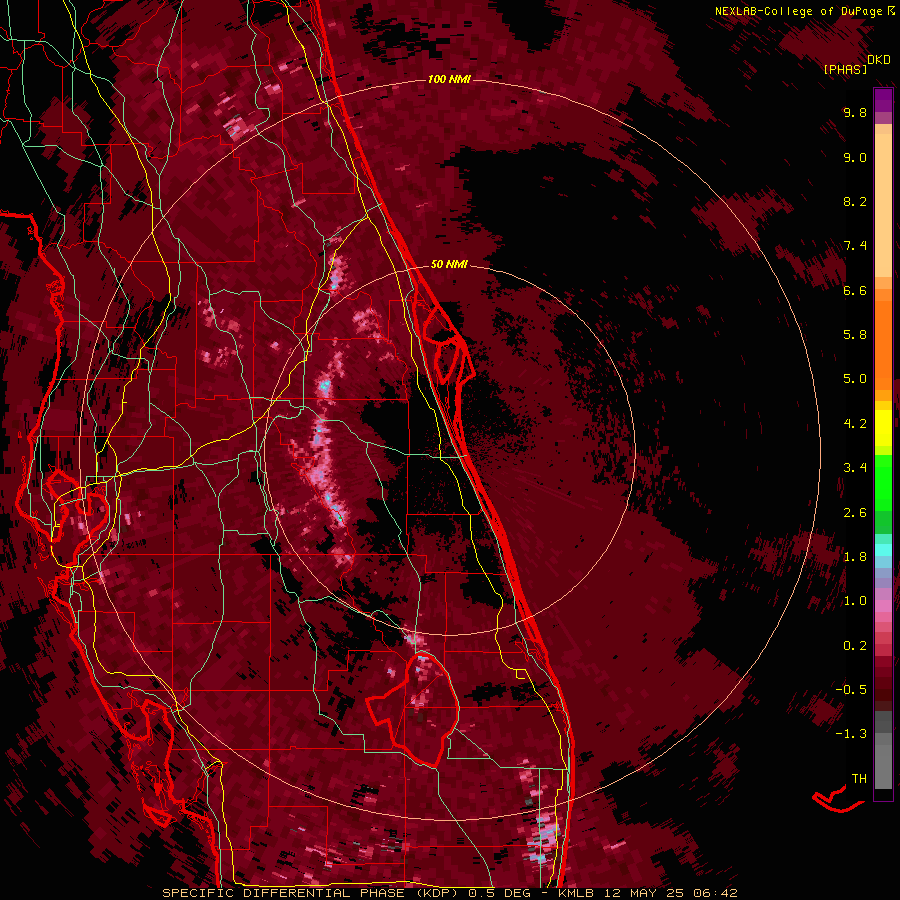Pick the yellow color bar segment

tap(883, 428)
